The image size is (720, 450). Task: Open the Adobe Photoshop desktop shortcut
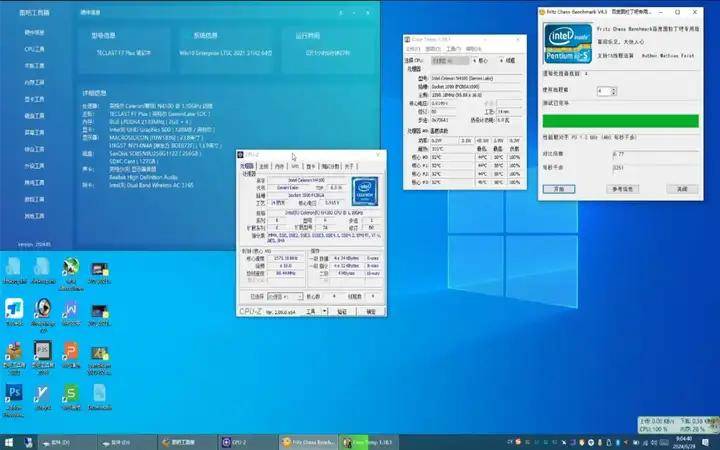coord(14,399)
